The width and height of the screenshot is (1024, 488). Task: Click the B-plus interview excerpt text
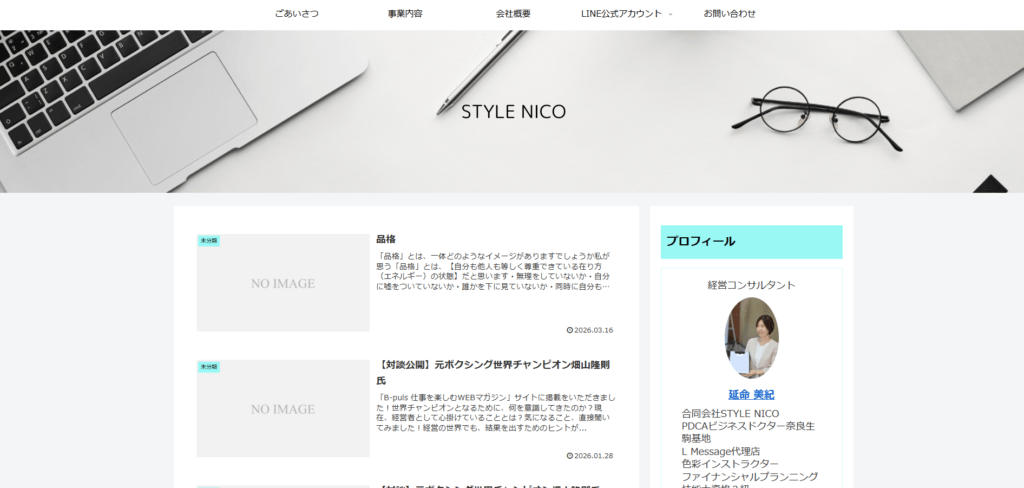click(x=494, y=412)
